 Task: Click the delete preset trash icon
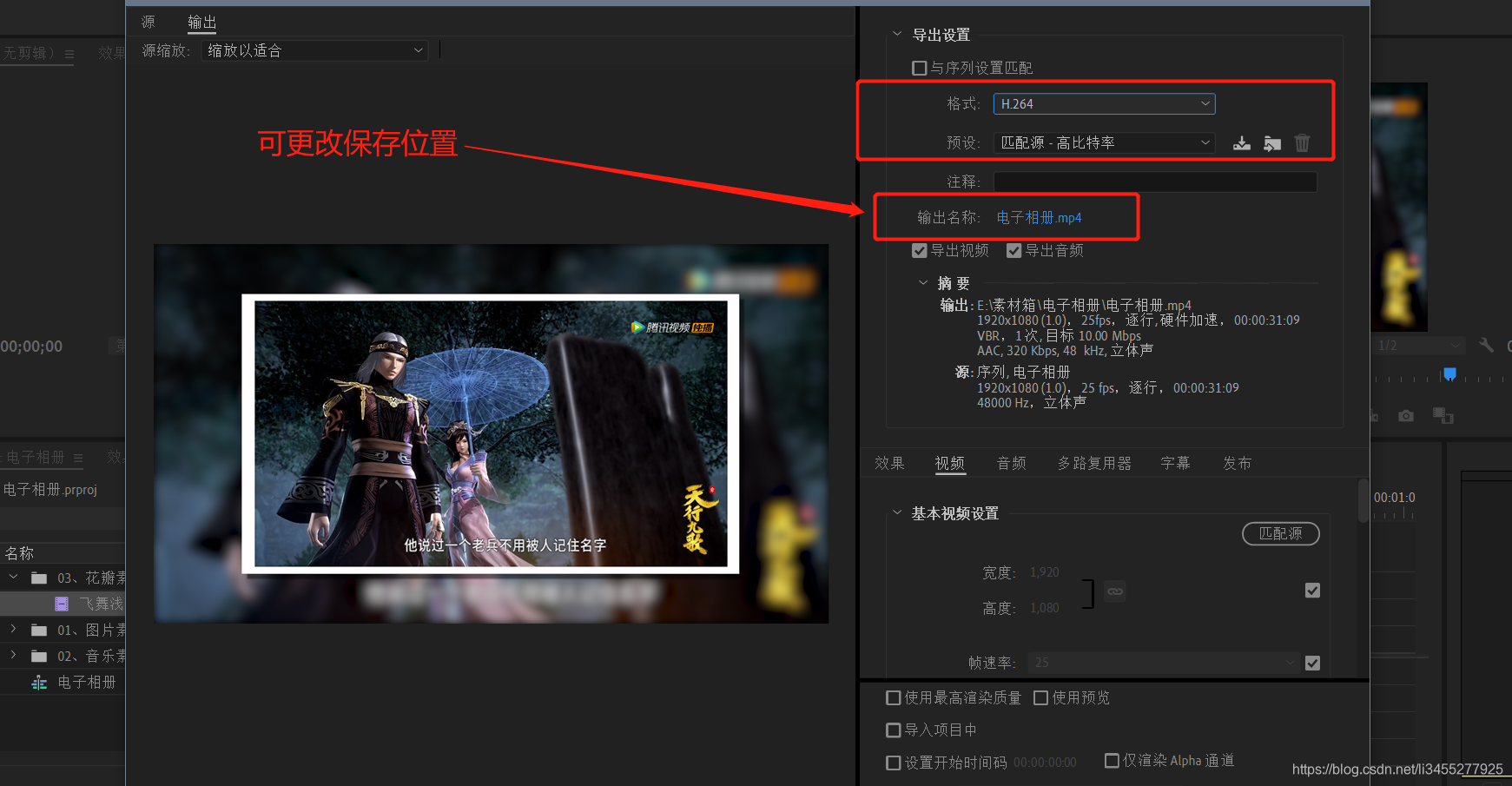(1302, 143)
